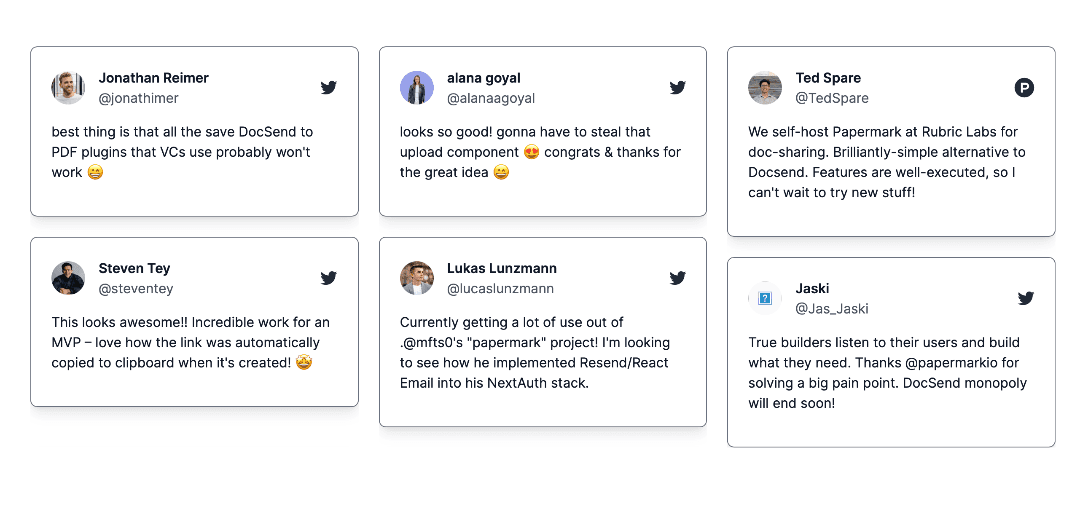Open Jonathan Reimer's profile photo
Viewport: 1080px width, 509px height.
(68, 88)
